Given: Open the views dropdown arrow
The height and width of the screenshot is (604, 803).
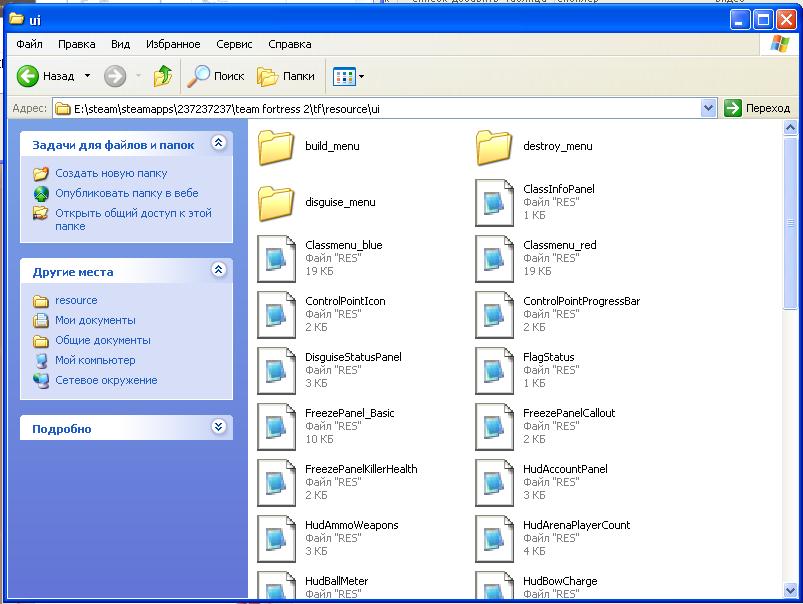Looking at the screenshot, I should click(x=362, y=77).
